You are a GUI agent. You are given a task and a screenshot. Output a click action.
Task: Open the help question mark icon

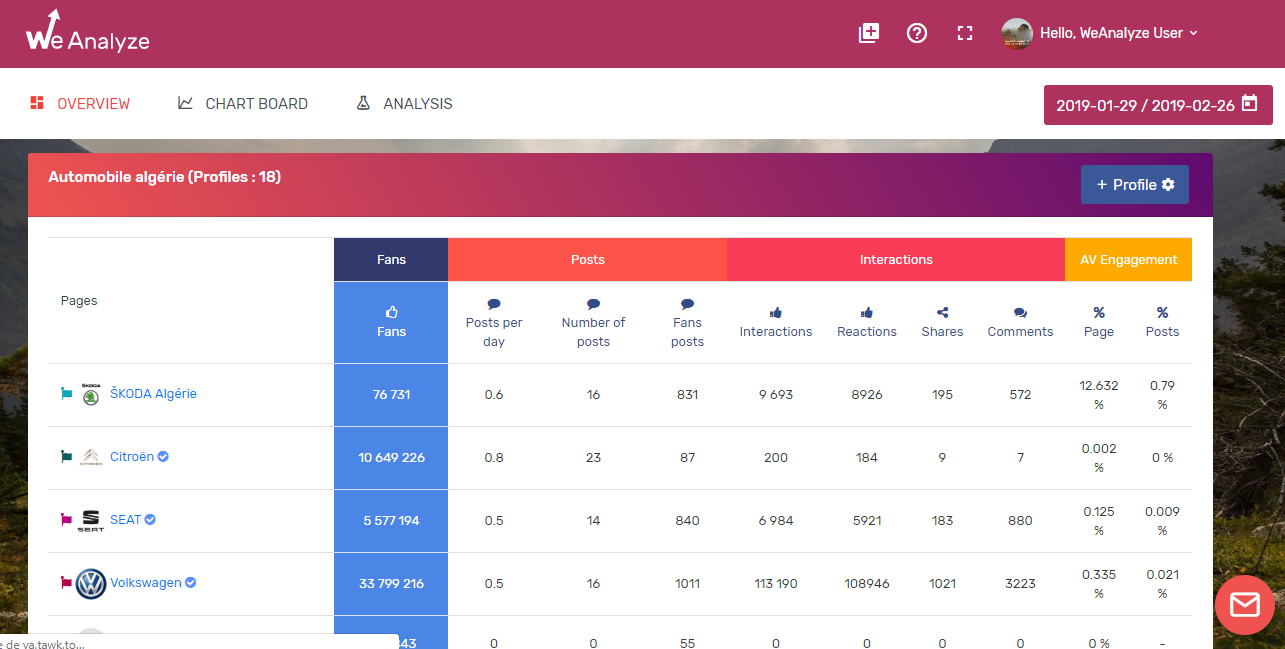tap(917, 33)
